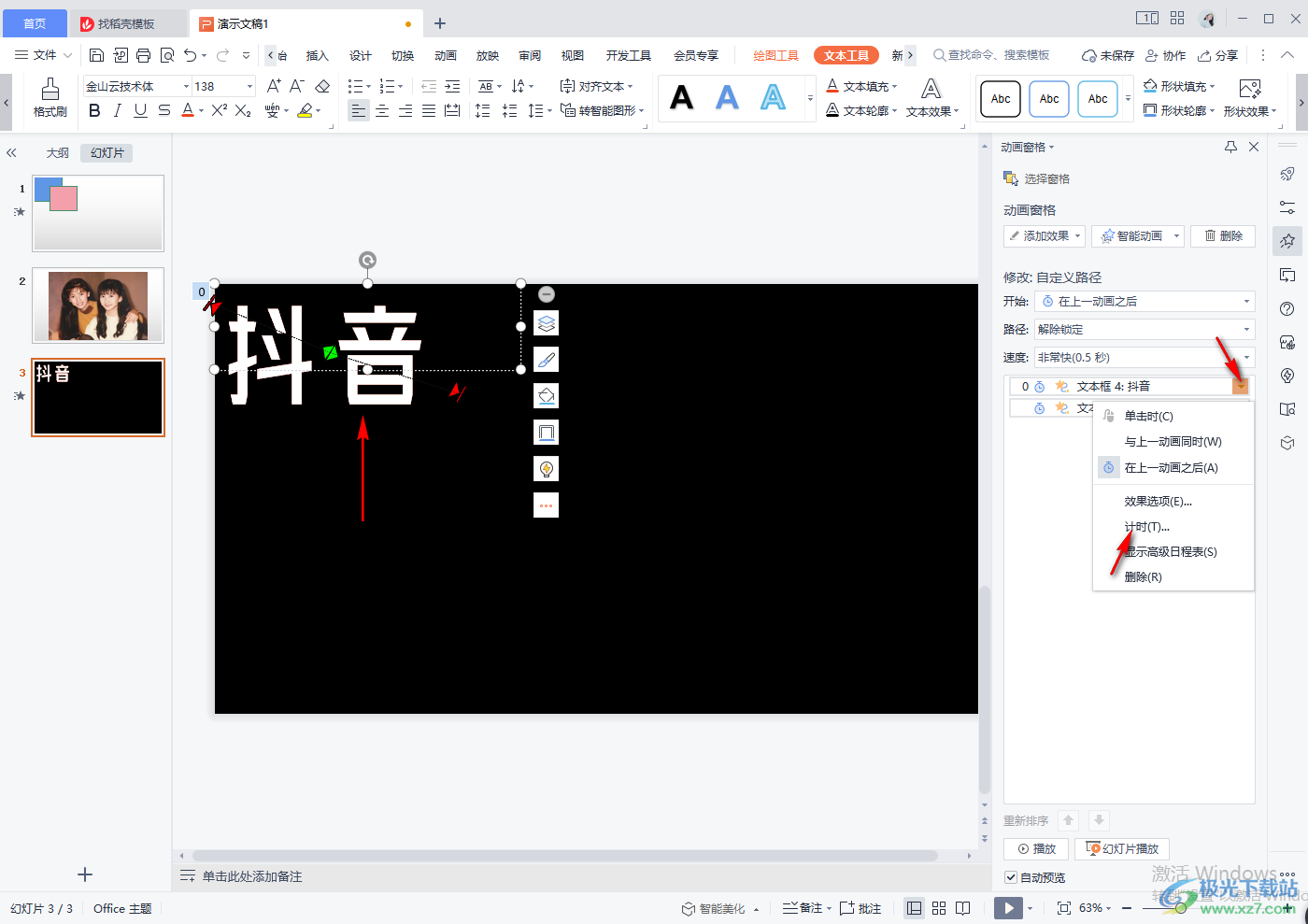This screenshot has height=924, width=1308.
Task: Click the clear formatting eraser icon
Action: [322, 86]
